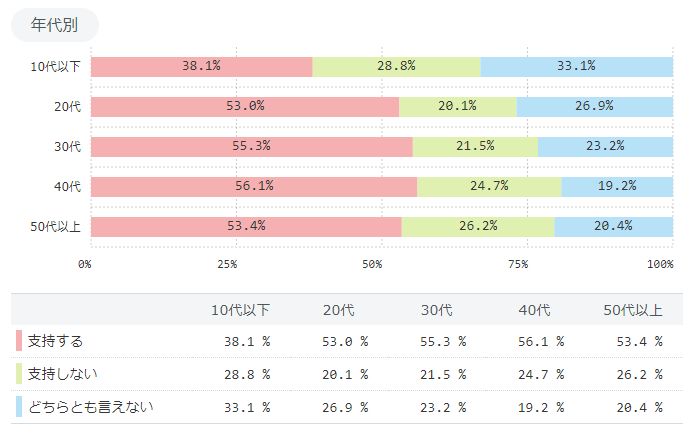Click the blue 26.9% bar segment
The height and width of the screenshot is (433, 696).
coord(595,107)
